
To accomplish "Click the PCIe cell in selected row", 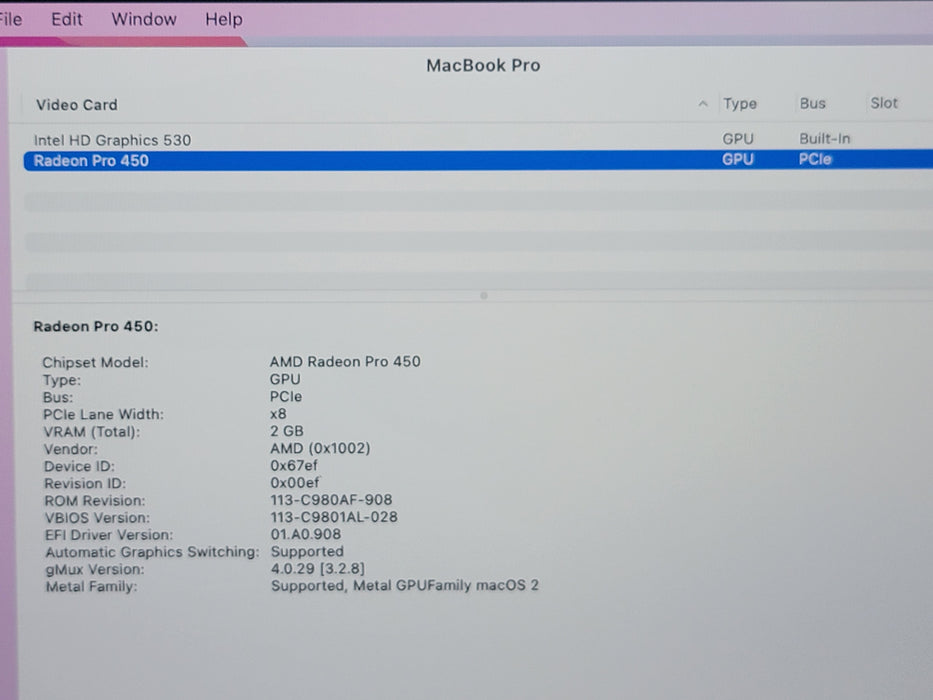I will coord(815,160).
